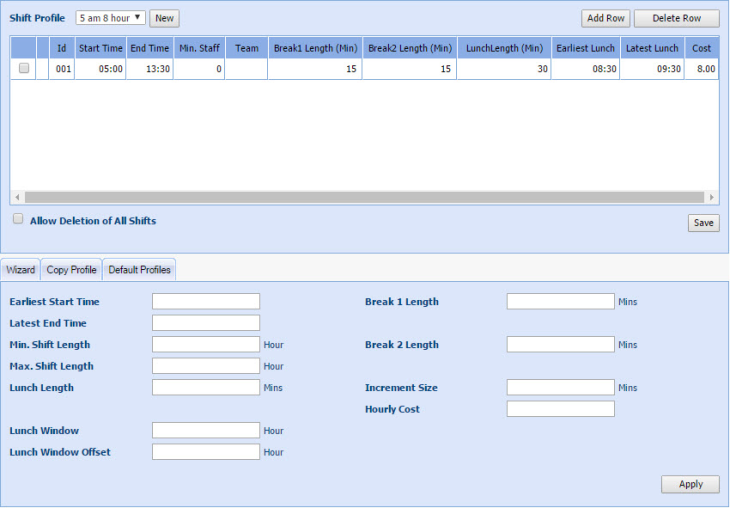Focus the Latest End Time input
Viewport: 730px width, 508px height.
click(x=205, y=323)
